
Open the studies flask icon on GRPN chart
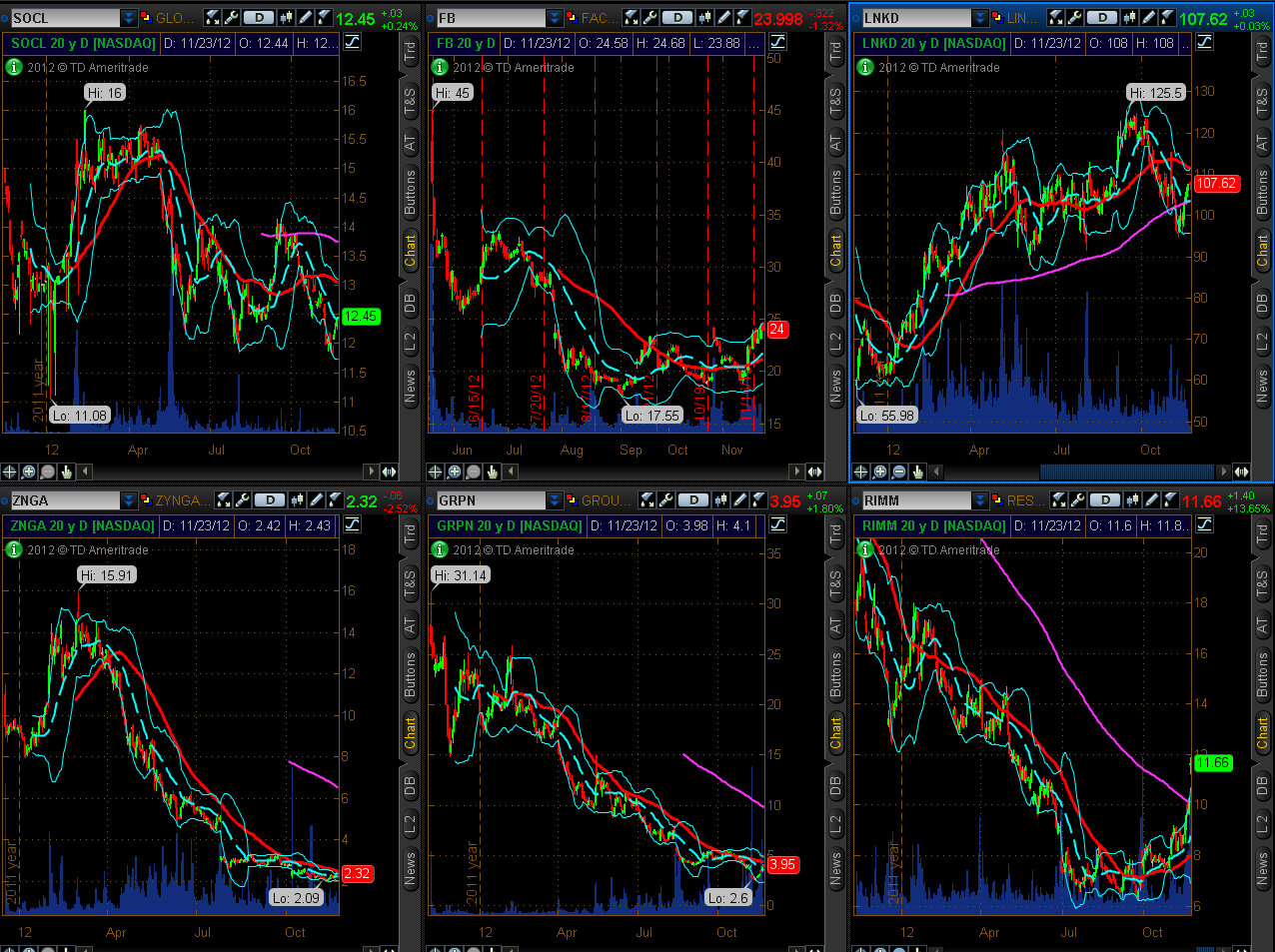[x=647, y=500]
